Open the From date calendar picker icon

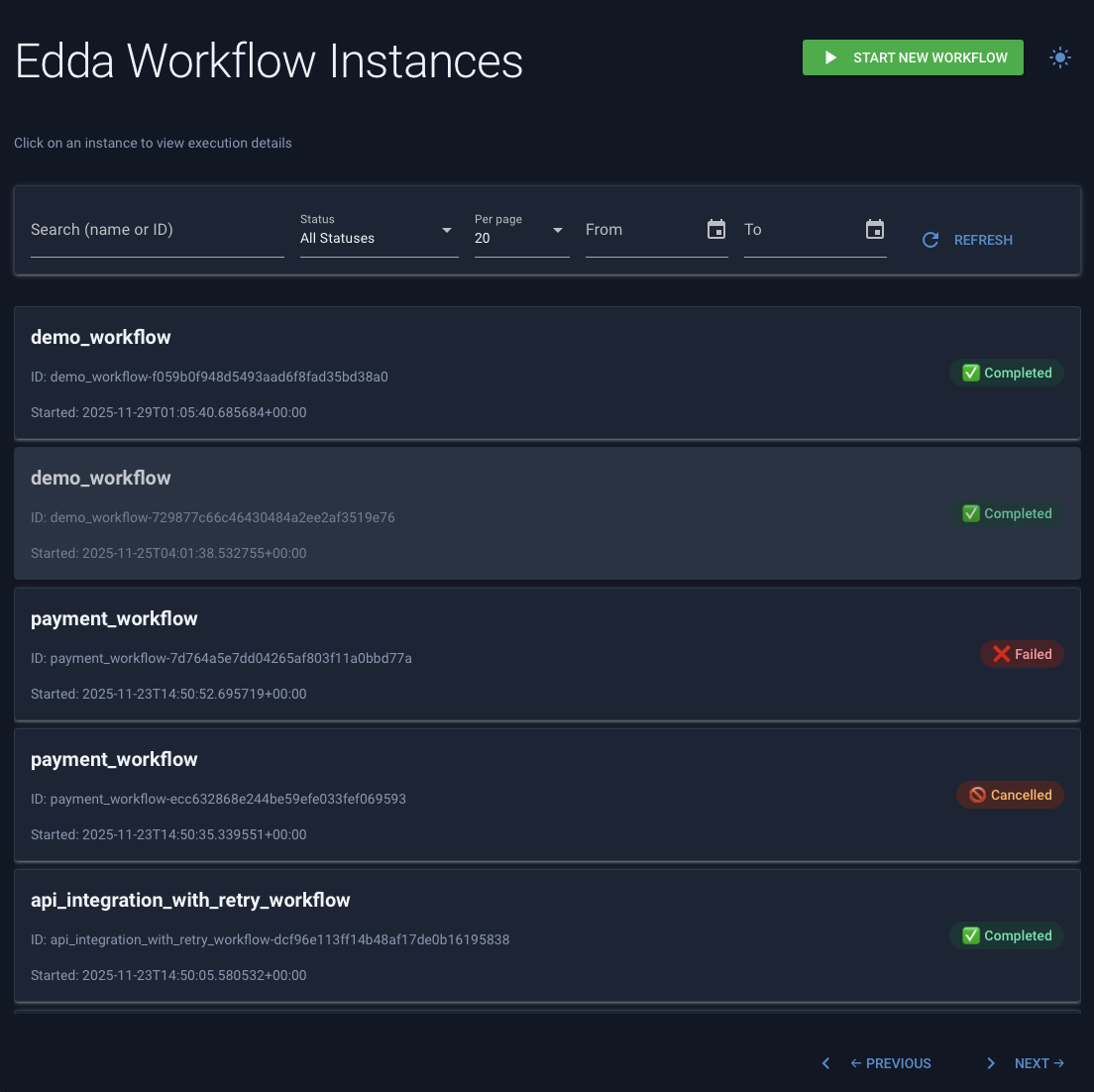pos(716,229)
